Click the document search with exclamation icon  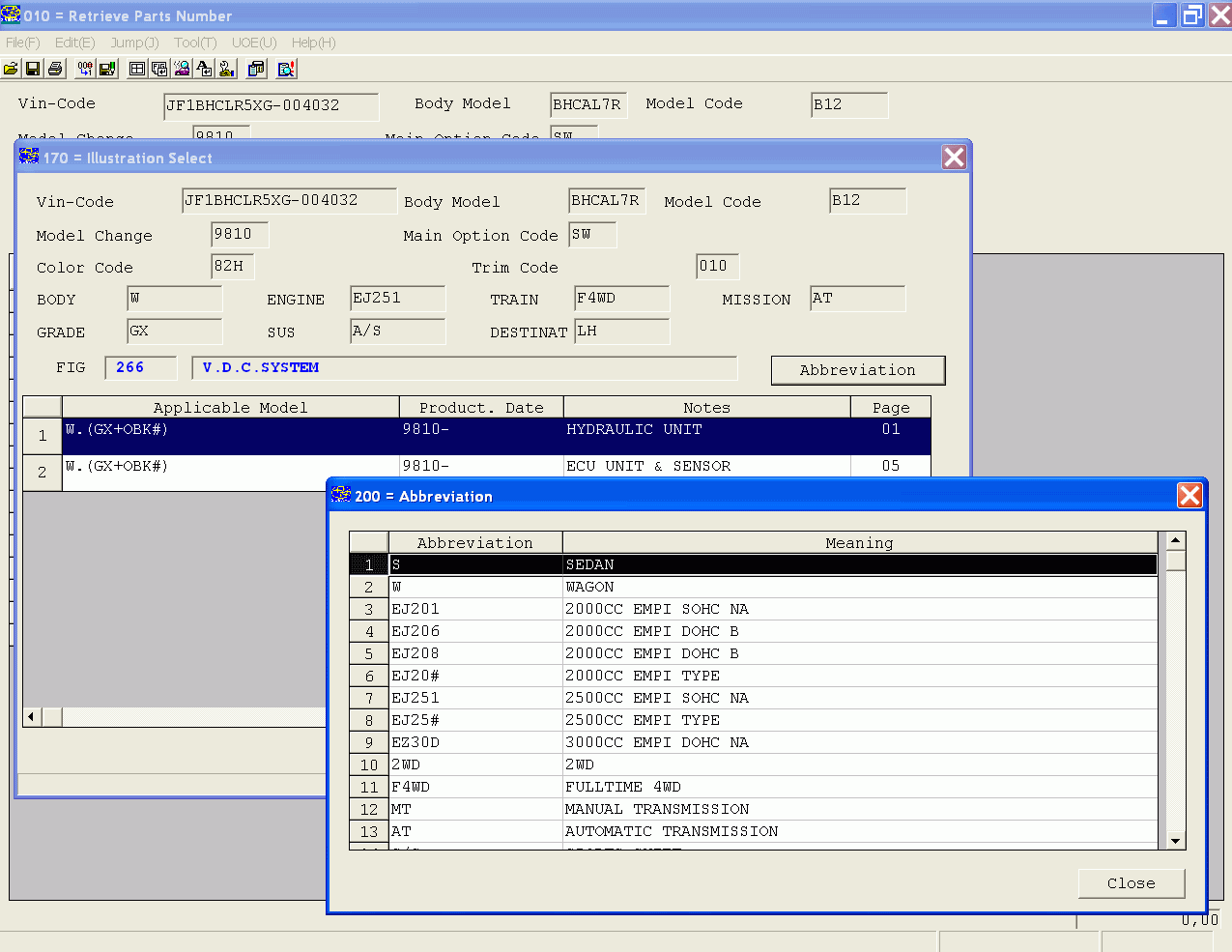pos(286,69)
